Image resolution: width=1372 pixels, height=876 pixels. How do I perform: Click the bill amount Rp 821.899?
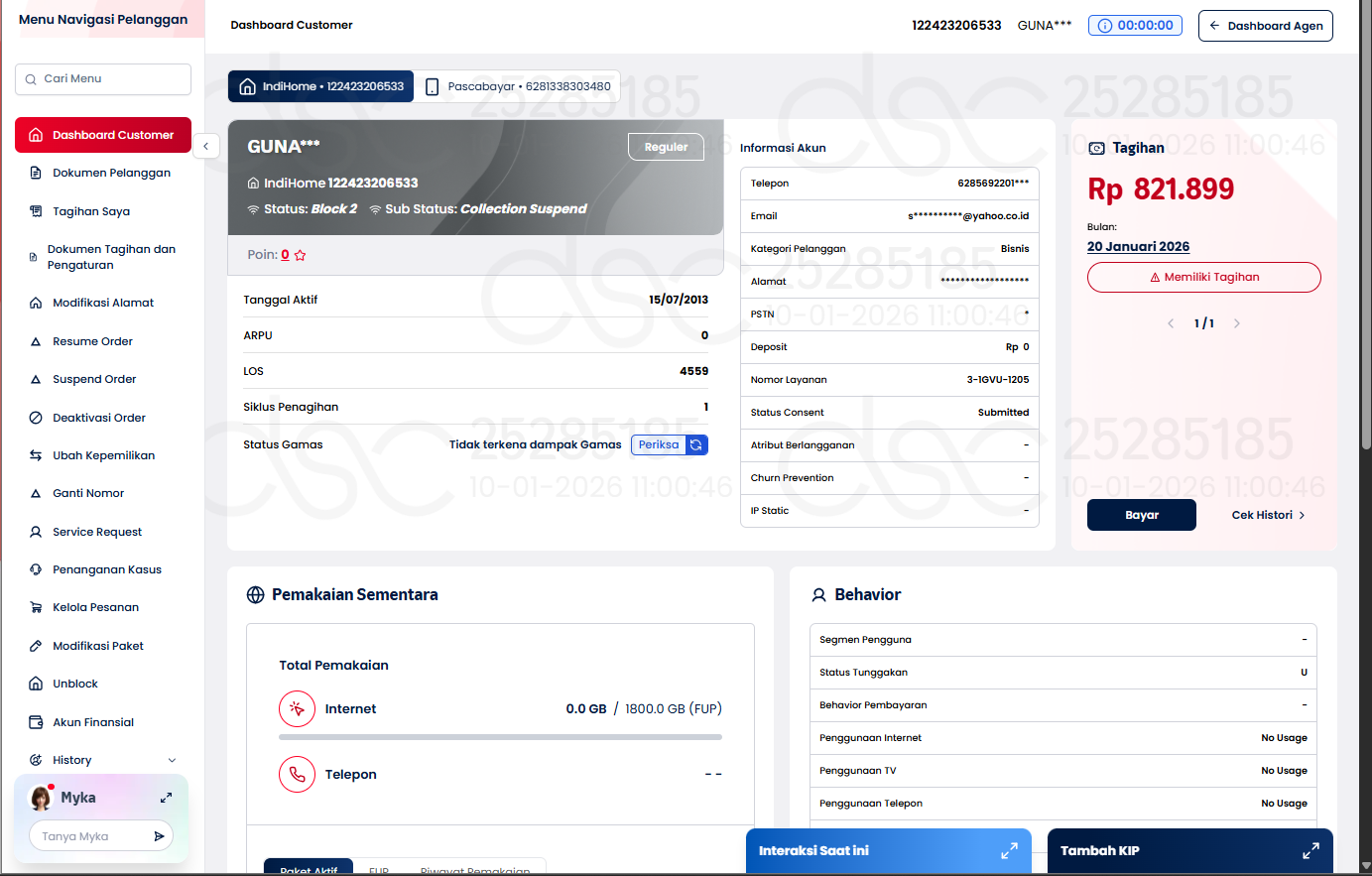click(1161, 188)
